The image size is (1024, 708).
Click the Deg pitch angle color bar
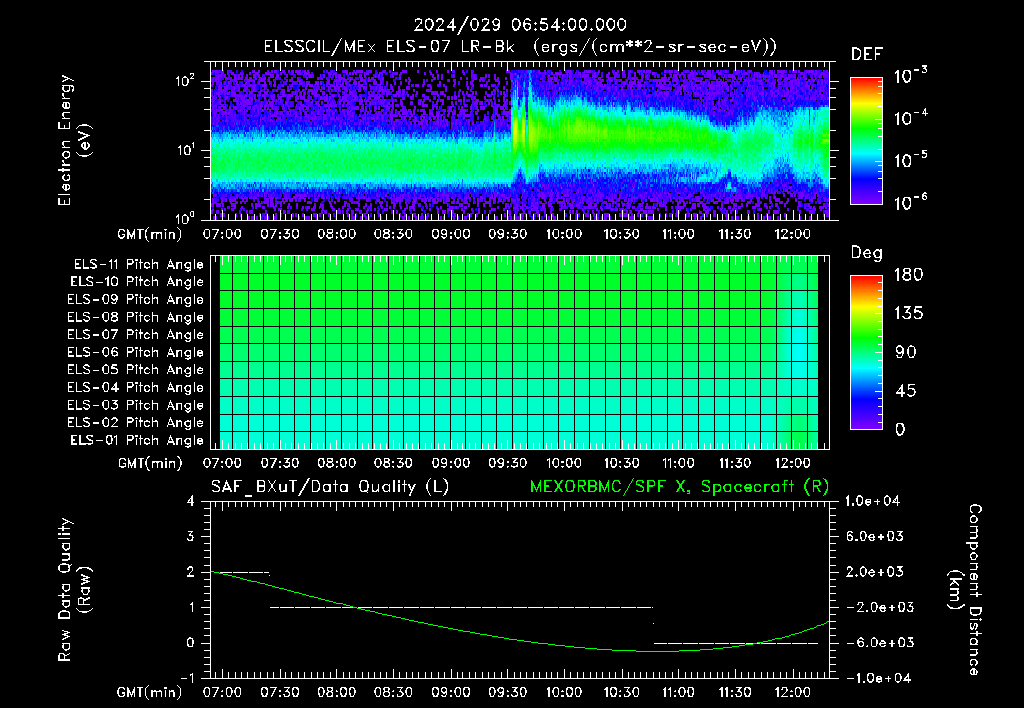(x=866, y=353)
